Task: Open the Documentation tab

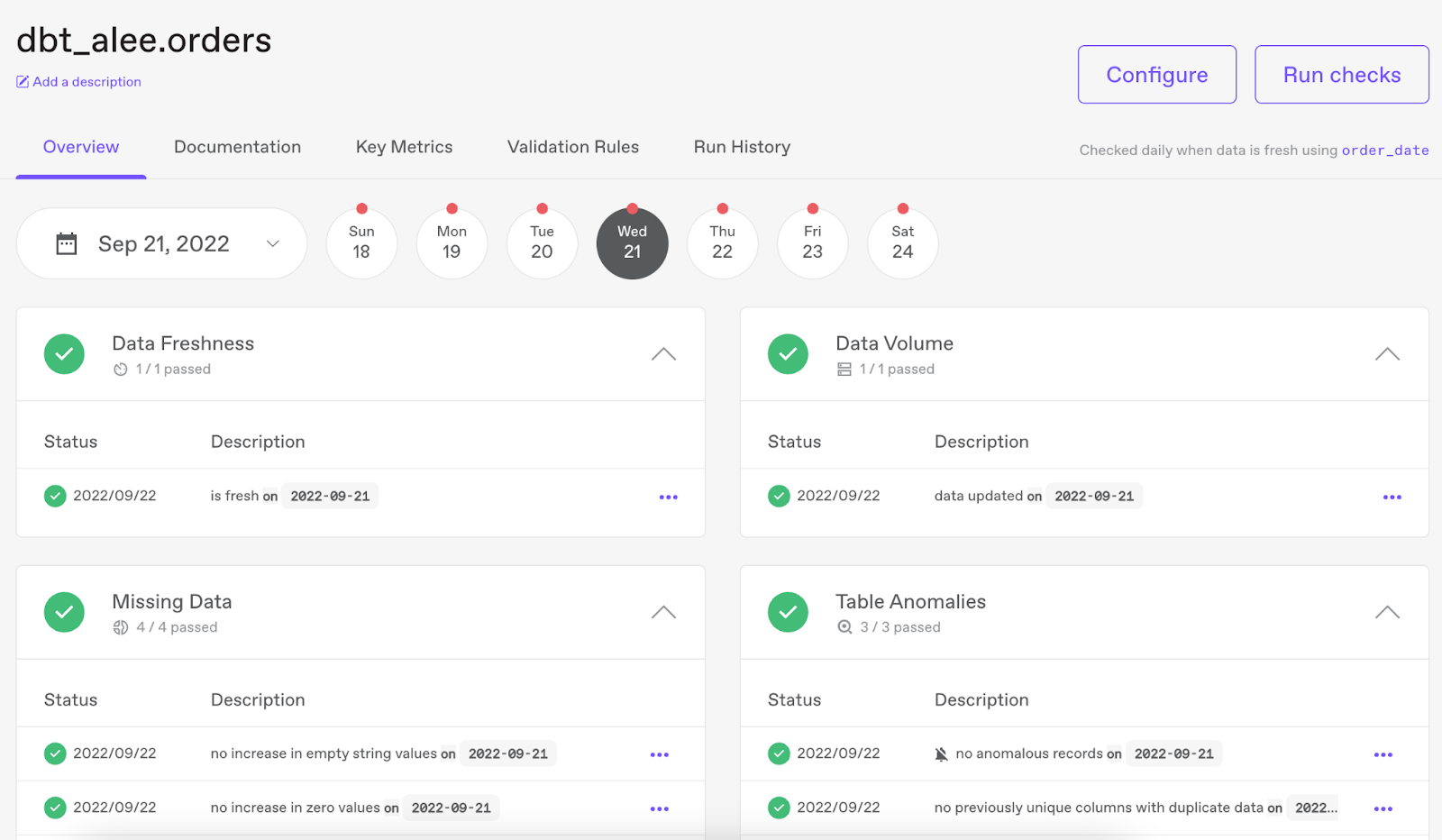Action: tap(237, 147)
